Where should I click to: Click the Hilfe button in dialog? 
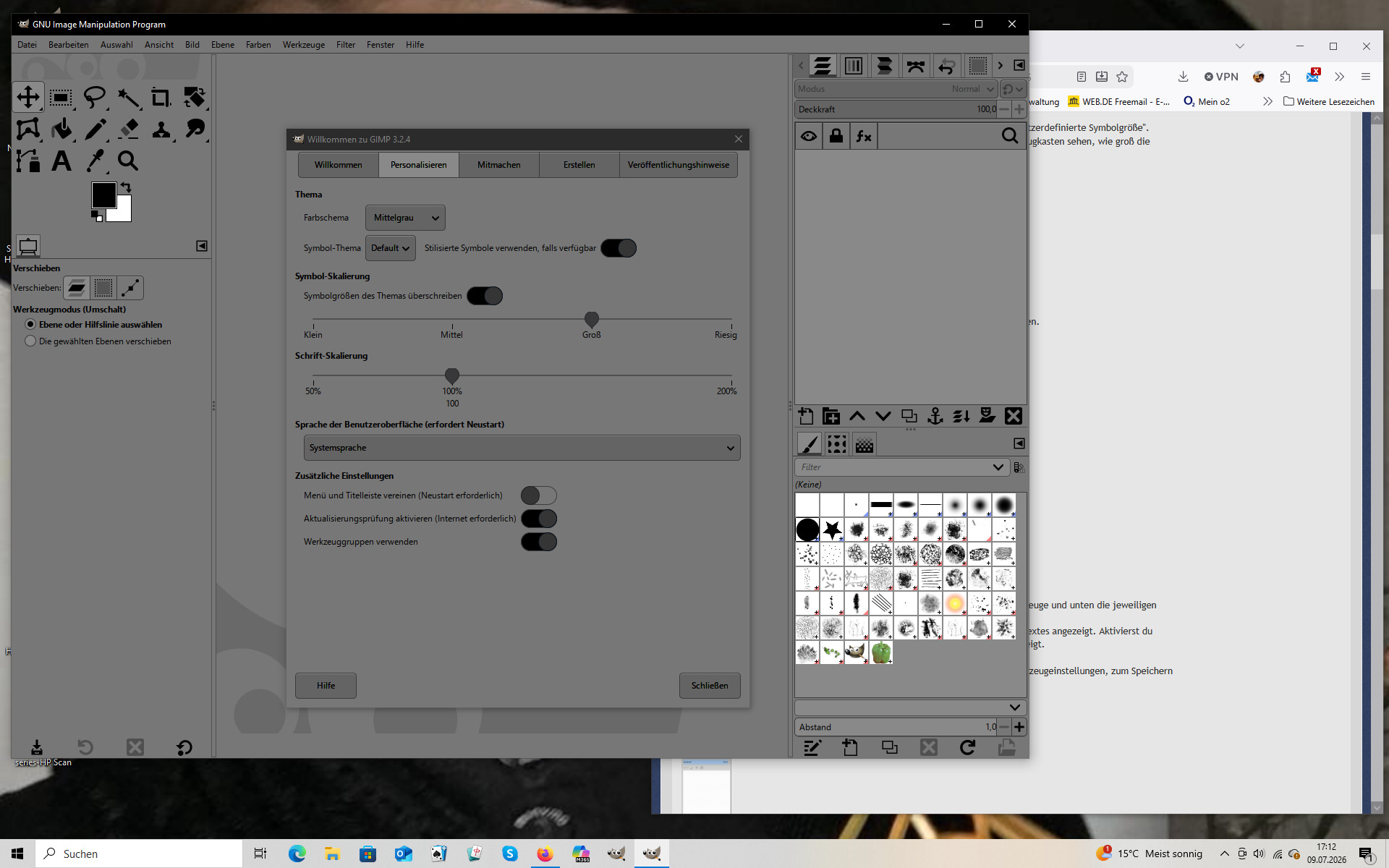pyautogui.click(x=326, y=686)
